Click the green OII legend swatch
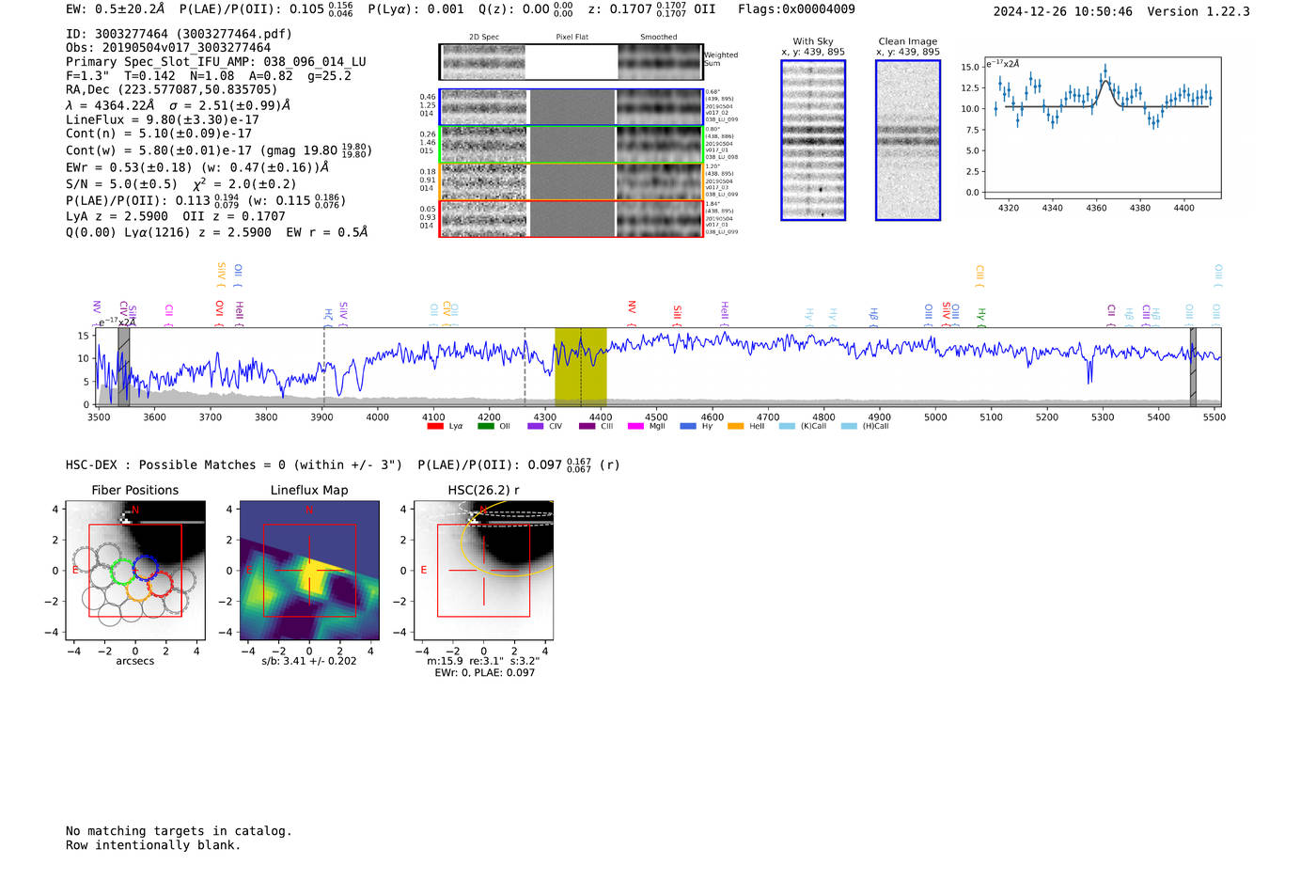 click(x=485, y=426)
